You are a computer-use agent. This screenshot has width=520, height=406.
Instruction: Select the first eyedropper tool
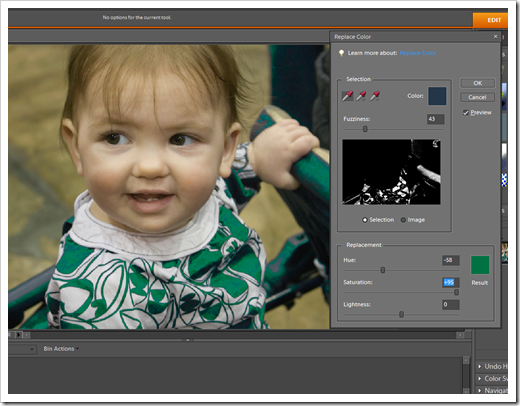tap(347, 96)
